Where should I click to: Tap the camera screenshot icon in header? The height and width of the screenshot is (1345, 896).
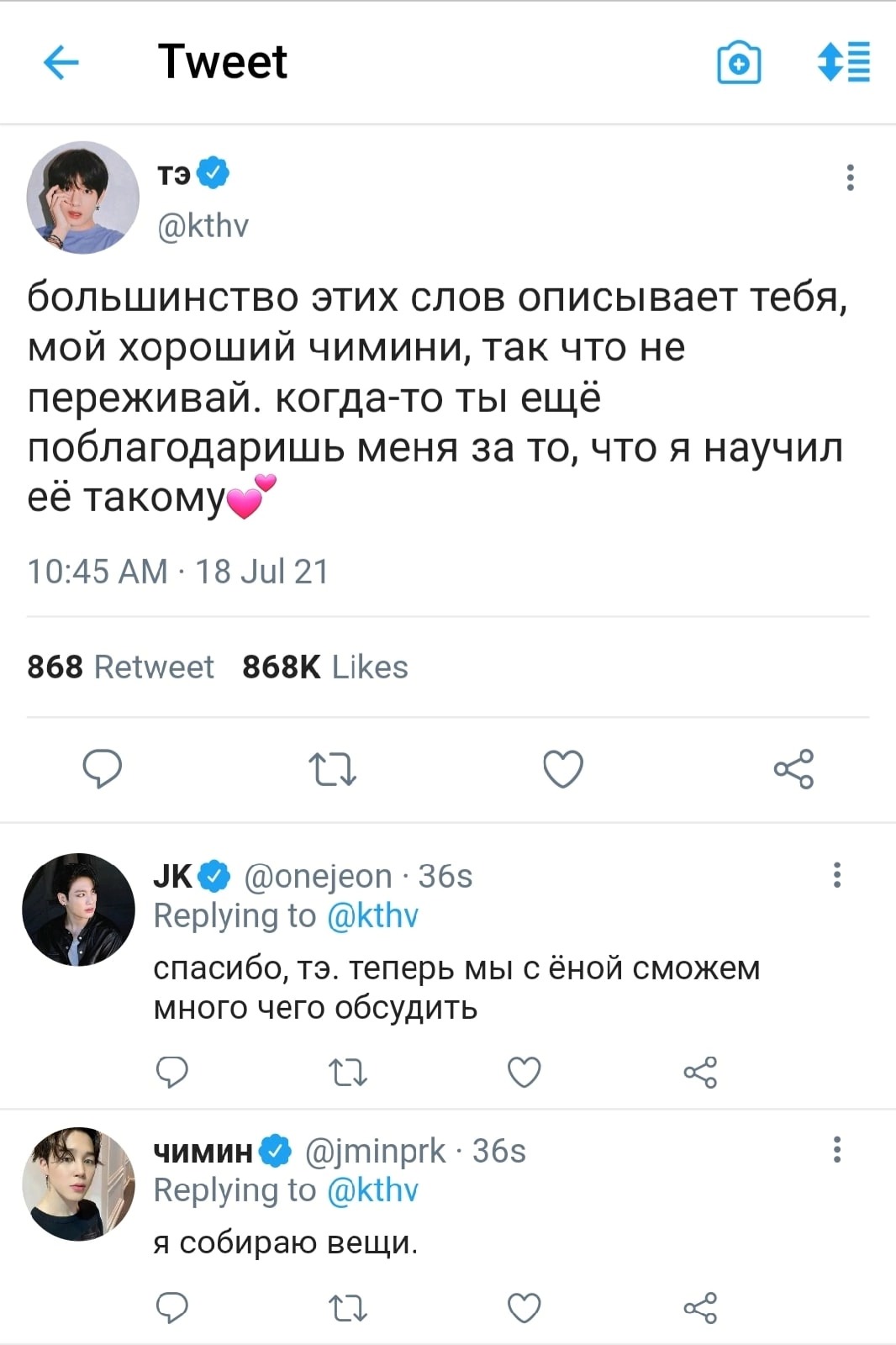[739, 63]
